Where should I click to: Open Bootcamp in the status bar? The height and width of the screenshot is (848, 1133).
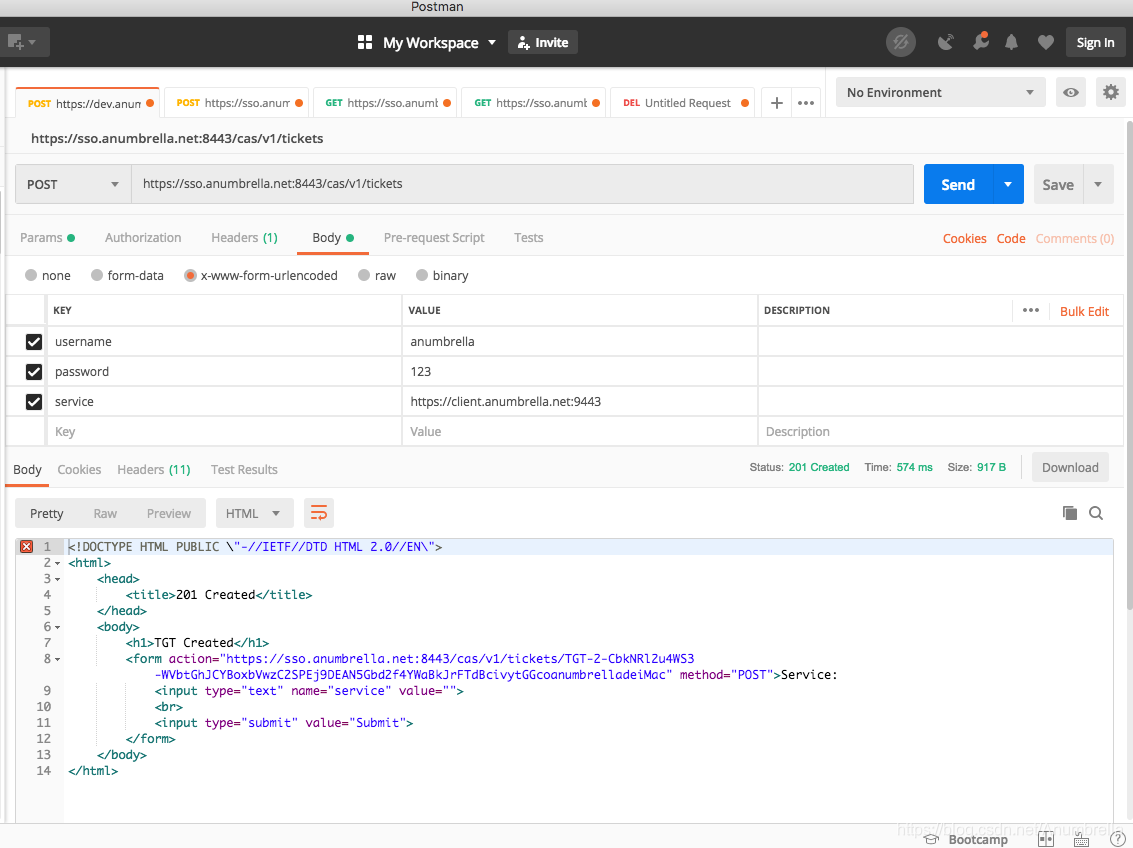[x=966, y=839]
